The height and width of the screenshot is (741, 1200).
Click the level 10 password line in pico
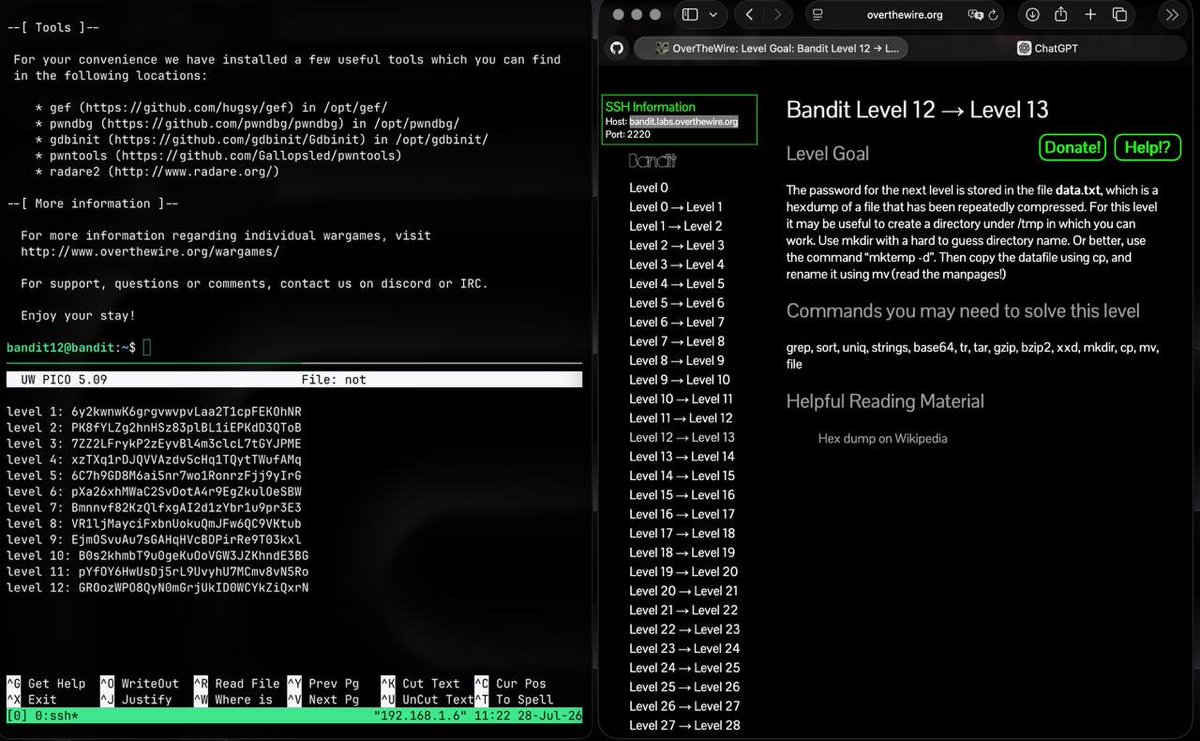(158, 555)
